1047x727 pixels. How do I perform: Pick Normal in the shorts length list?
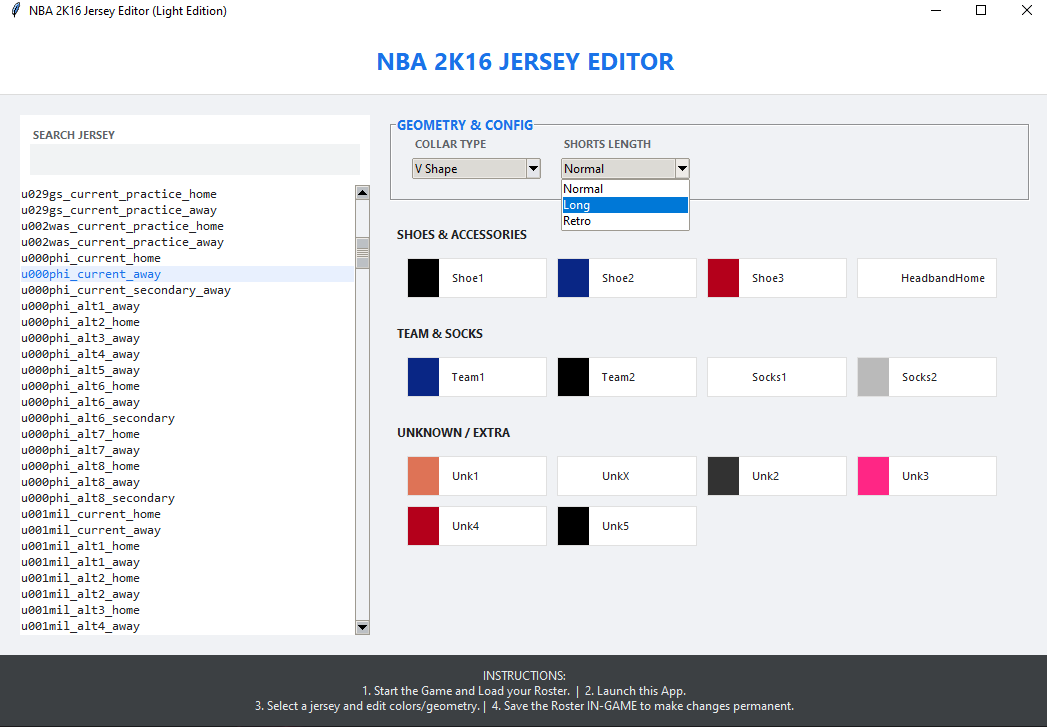(625, 189)
